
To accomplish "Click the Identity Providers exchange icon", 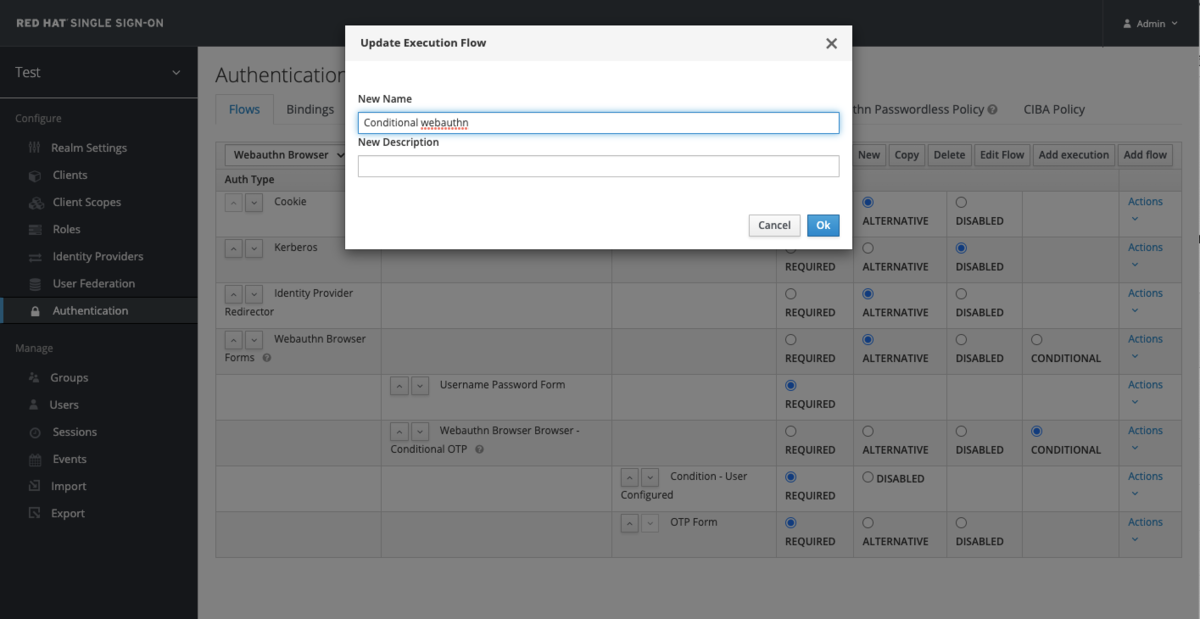I will click(x=35, y=256).
